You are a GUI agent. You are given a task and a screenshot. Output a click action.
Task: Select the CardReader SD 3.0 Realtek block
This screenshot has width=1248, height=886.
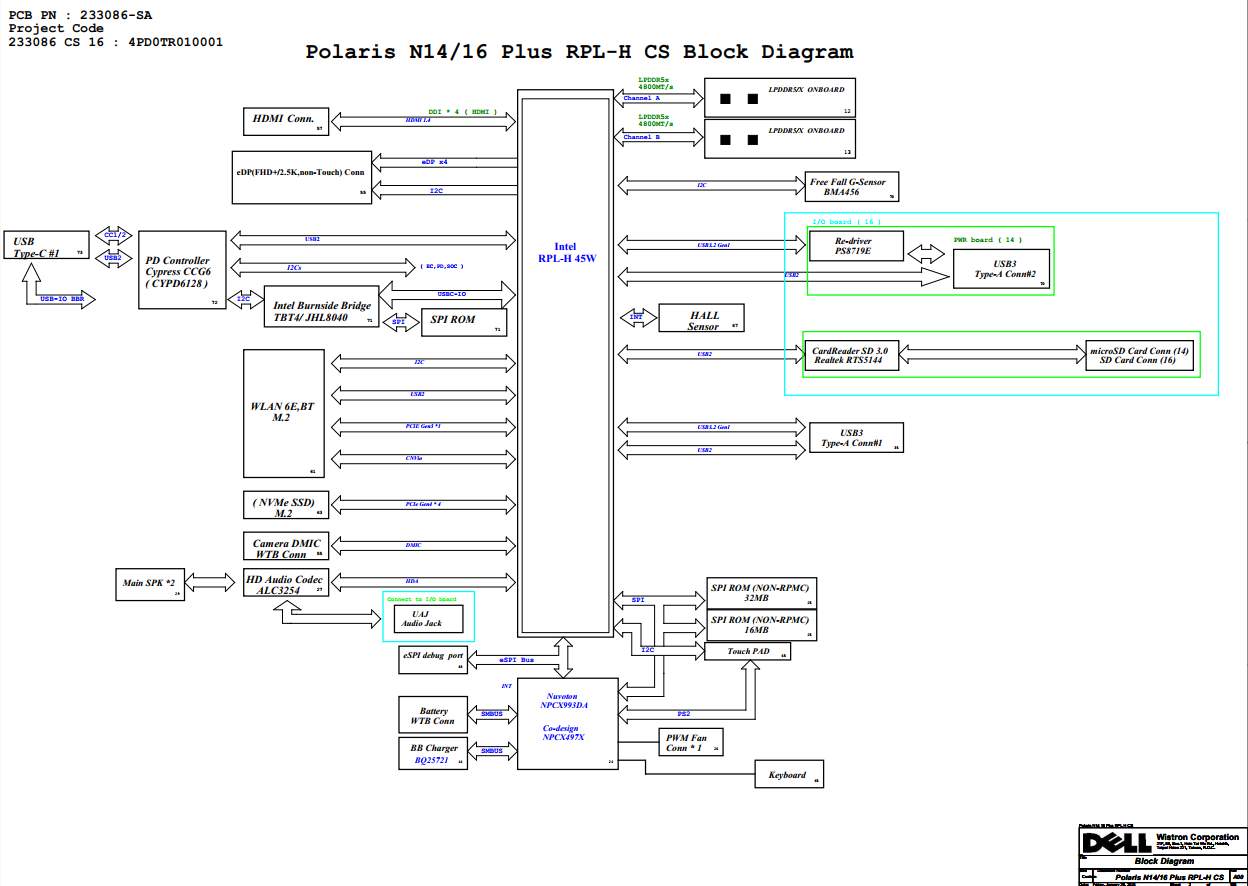pos(851,356)
